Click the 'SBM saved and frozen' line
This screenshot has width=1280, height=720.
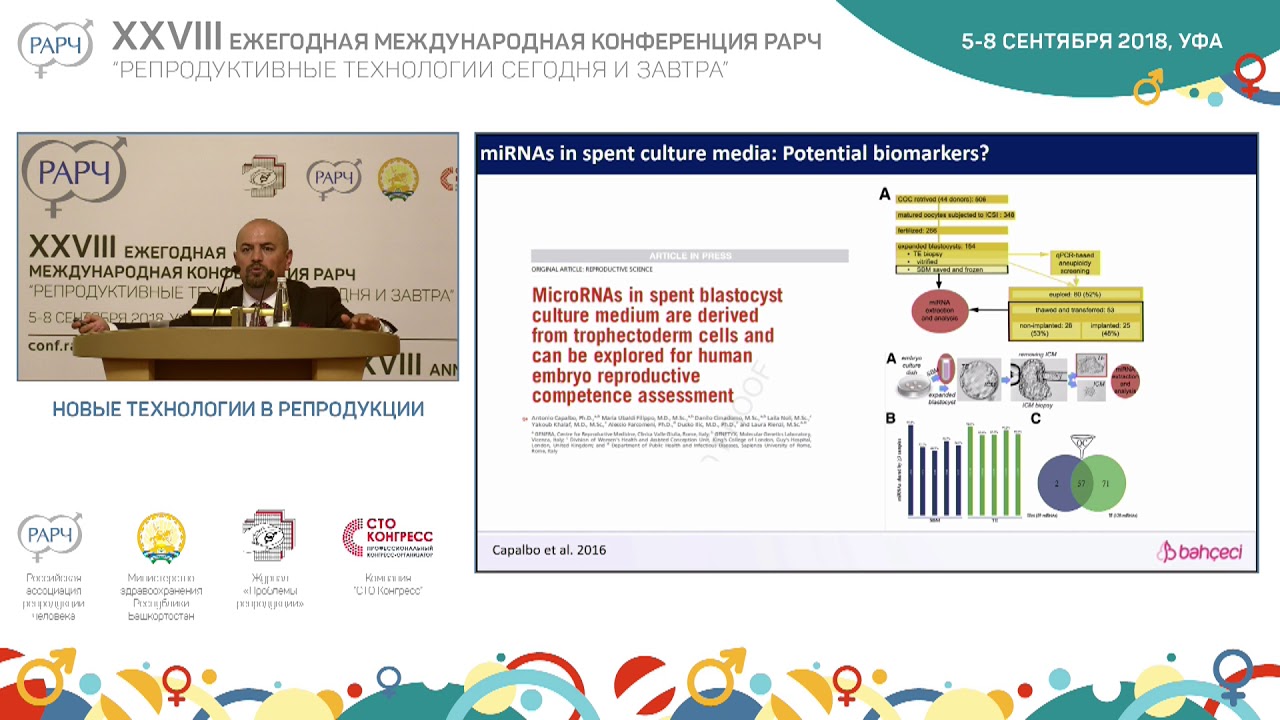(952, 269)
